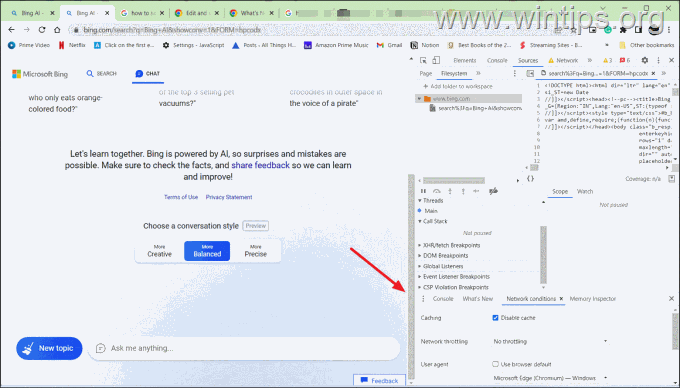680x388 pixels.
Task: Click the pretty print braces icon
Action: pyautogui.click(x=530, y=179)
